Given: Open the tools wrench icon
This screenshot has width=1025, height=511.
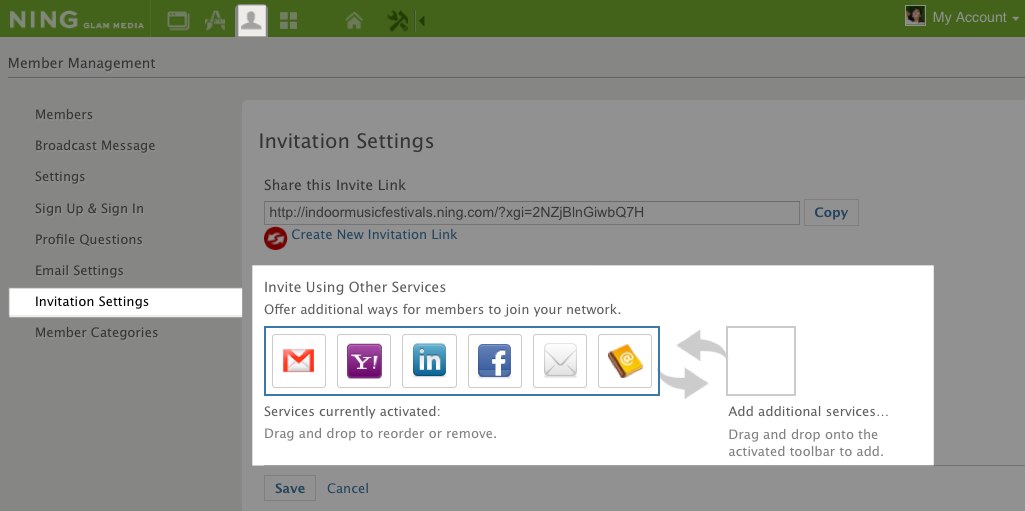Looking at the screenshot, I should coord(397,21).
